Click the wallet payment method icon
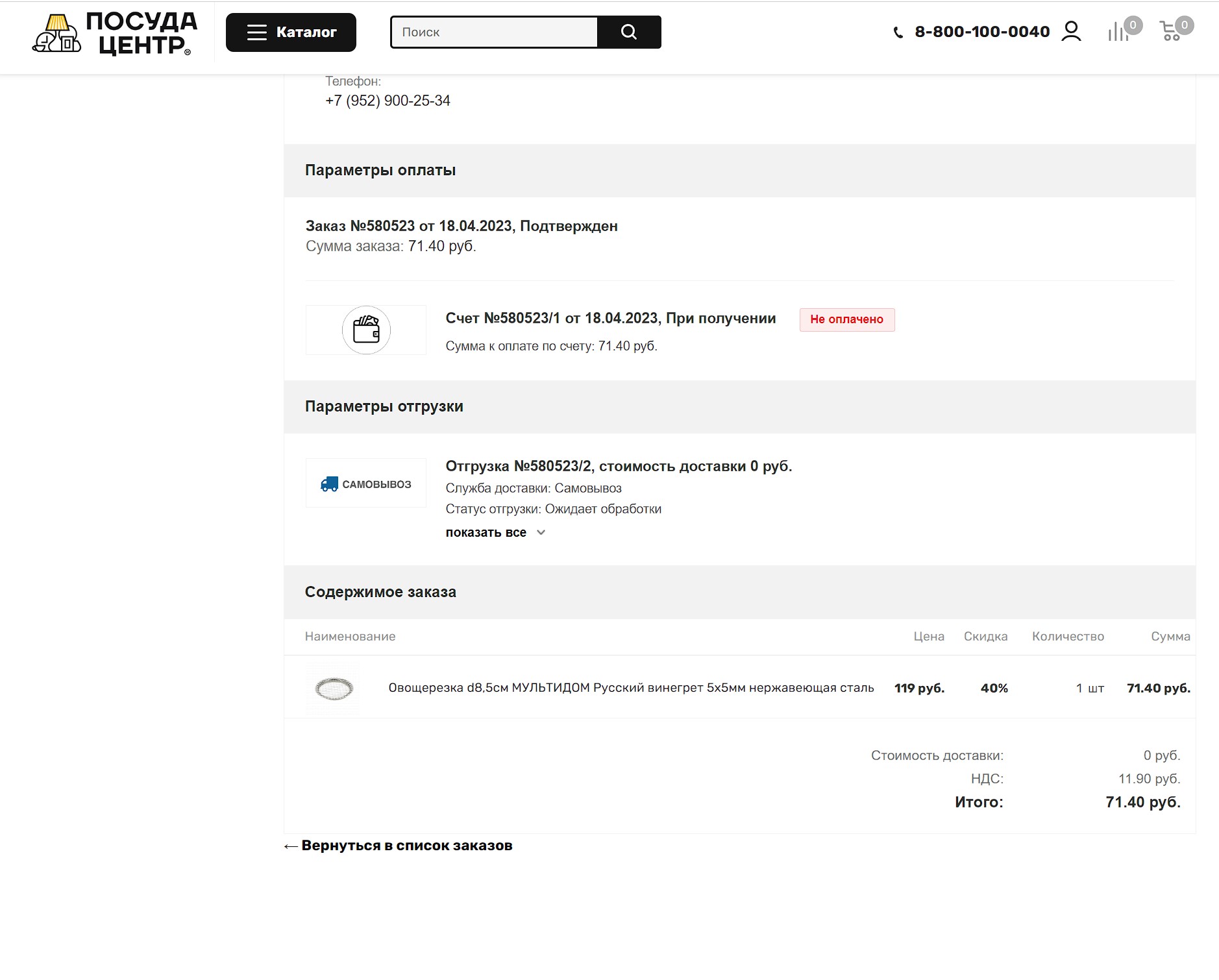Screen dimensions: 1219x980 [366, 330]
